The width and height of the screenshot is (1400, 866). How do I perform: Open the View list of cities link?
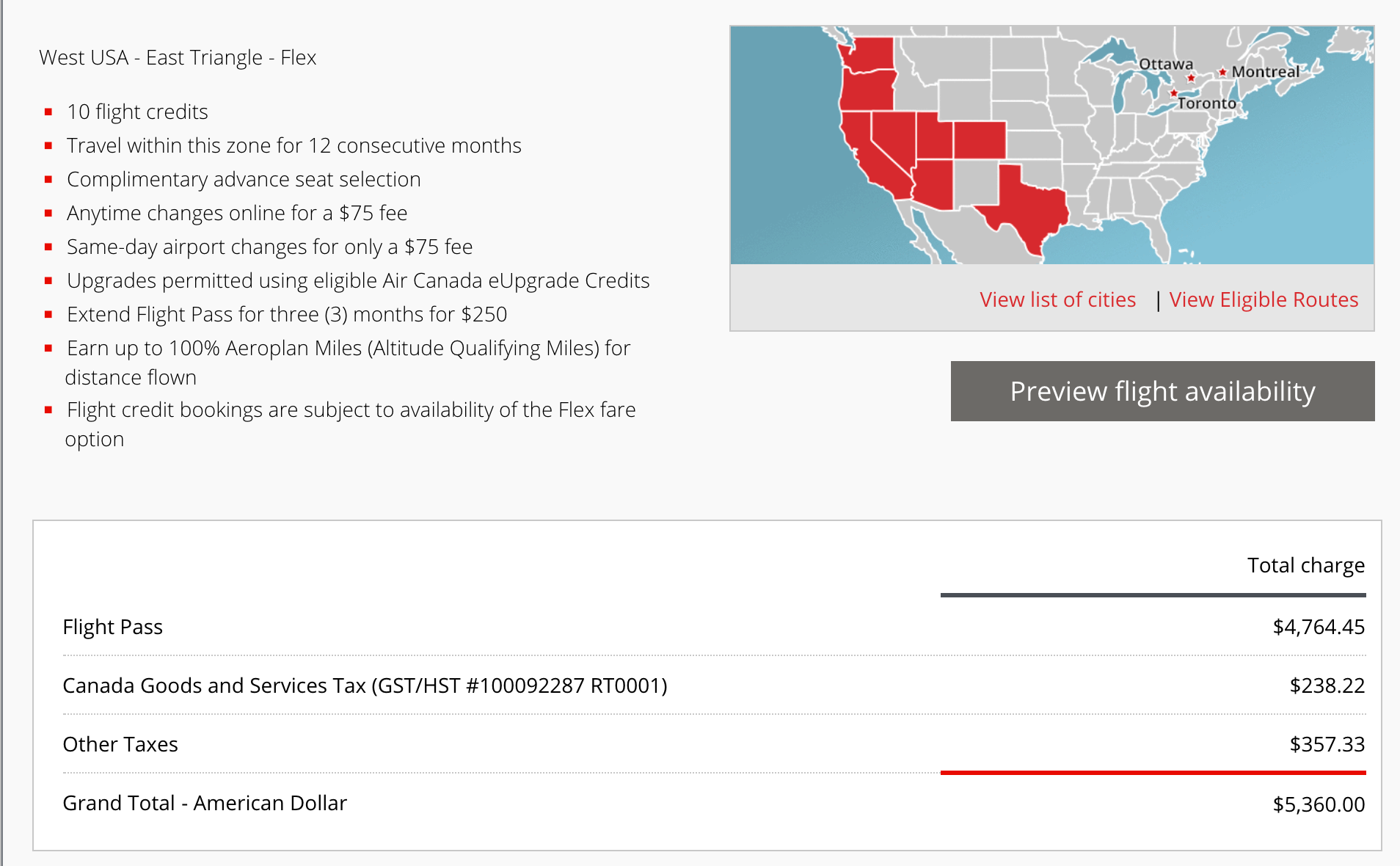tap(1057, 299)
